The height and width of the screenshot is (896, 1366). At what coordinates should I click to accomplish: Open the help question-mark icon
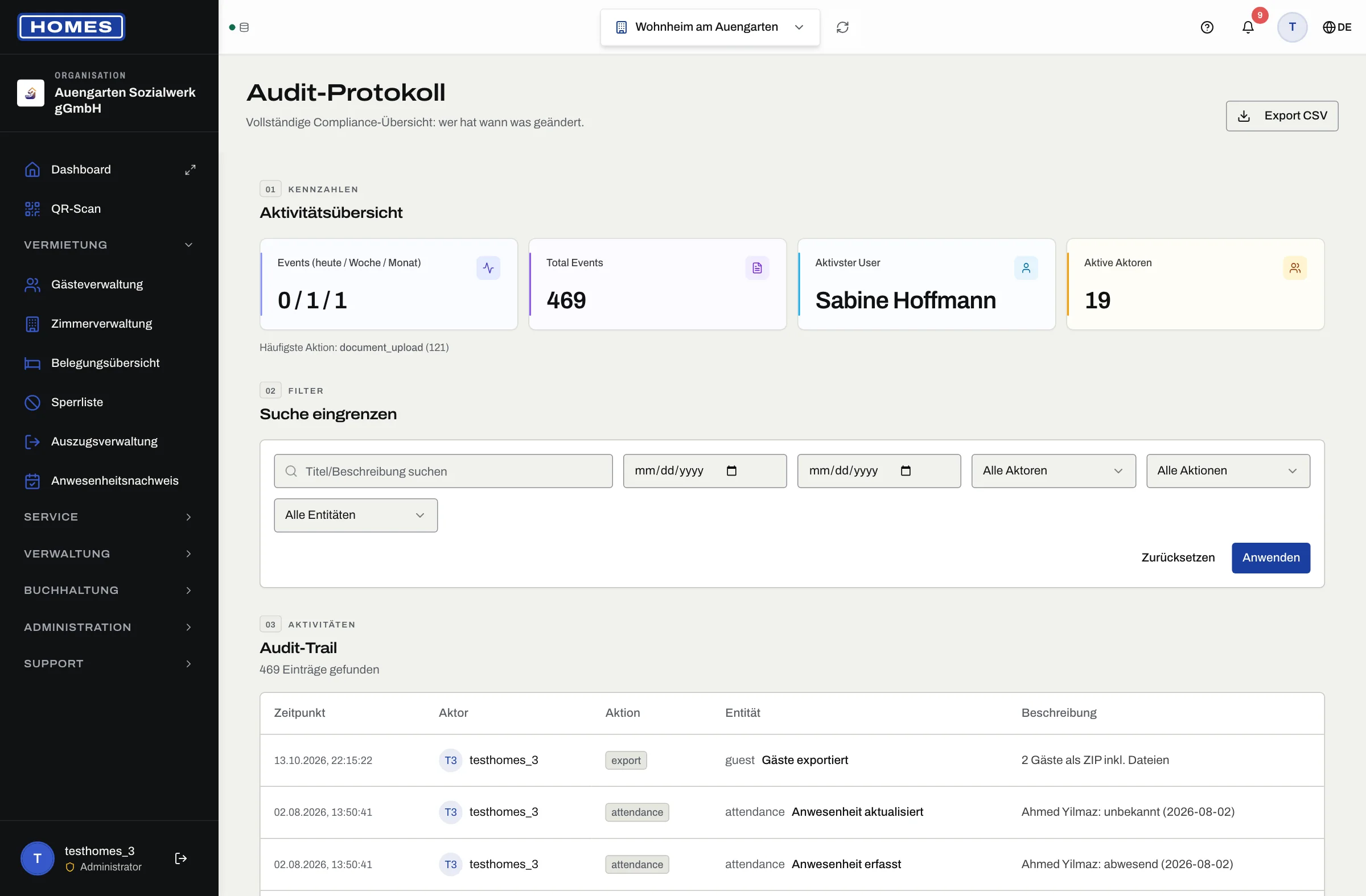tap(1207, 27)
